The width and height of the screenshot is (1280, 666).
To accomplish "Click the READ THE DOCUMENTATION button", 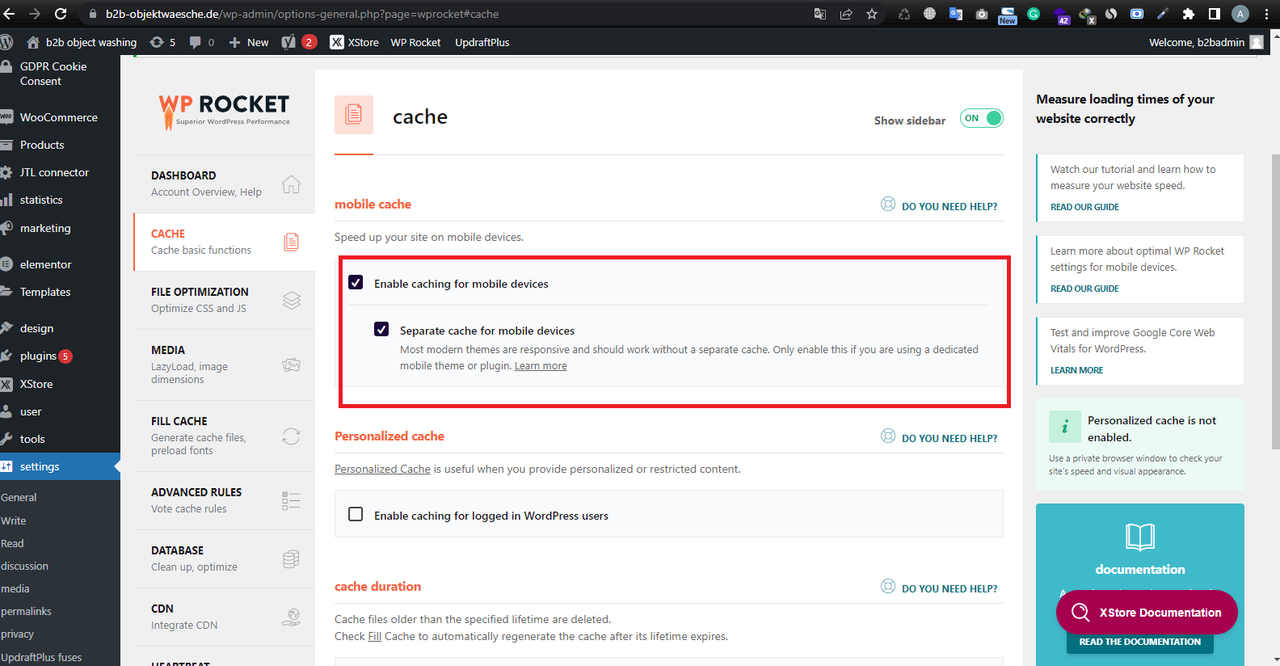I will click(x=1140, y=642).
